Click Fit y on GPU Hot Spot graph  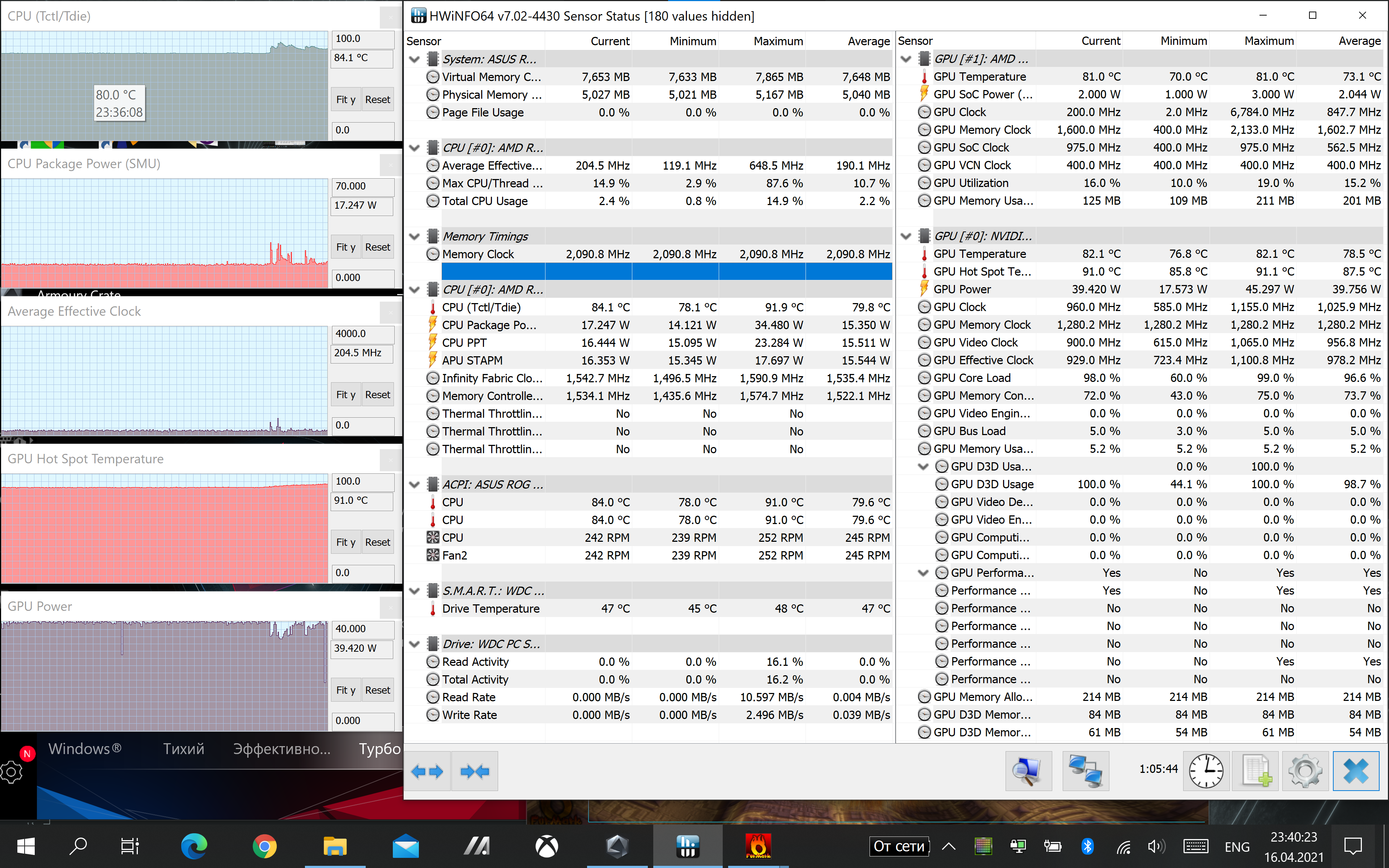point(345,542)
